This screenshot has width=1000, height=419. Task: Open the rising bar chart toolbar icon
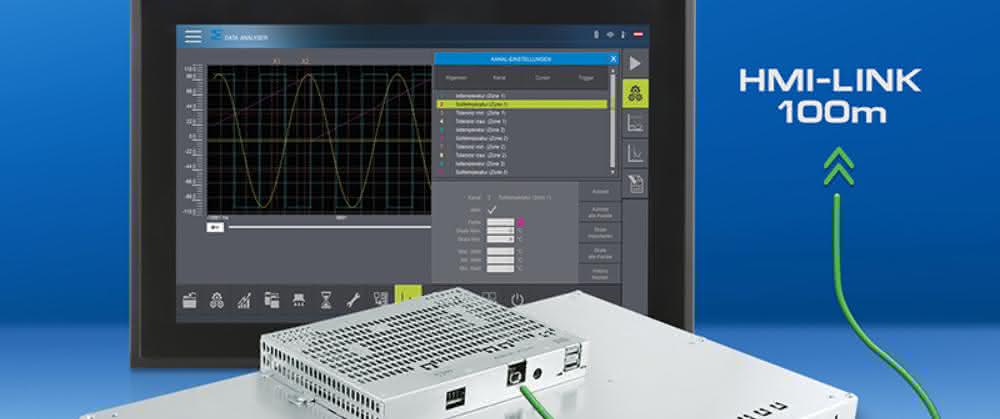(244, 300)
